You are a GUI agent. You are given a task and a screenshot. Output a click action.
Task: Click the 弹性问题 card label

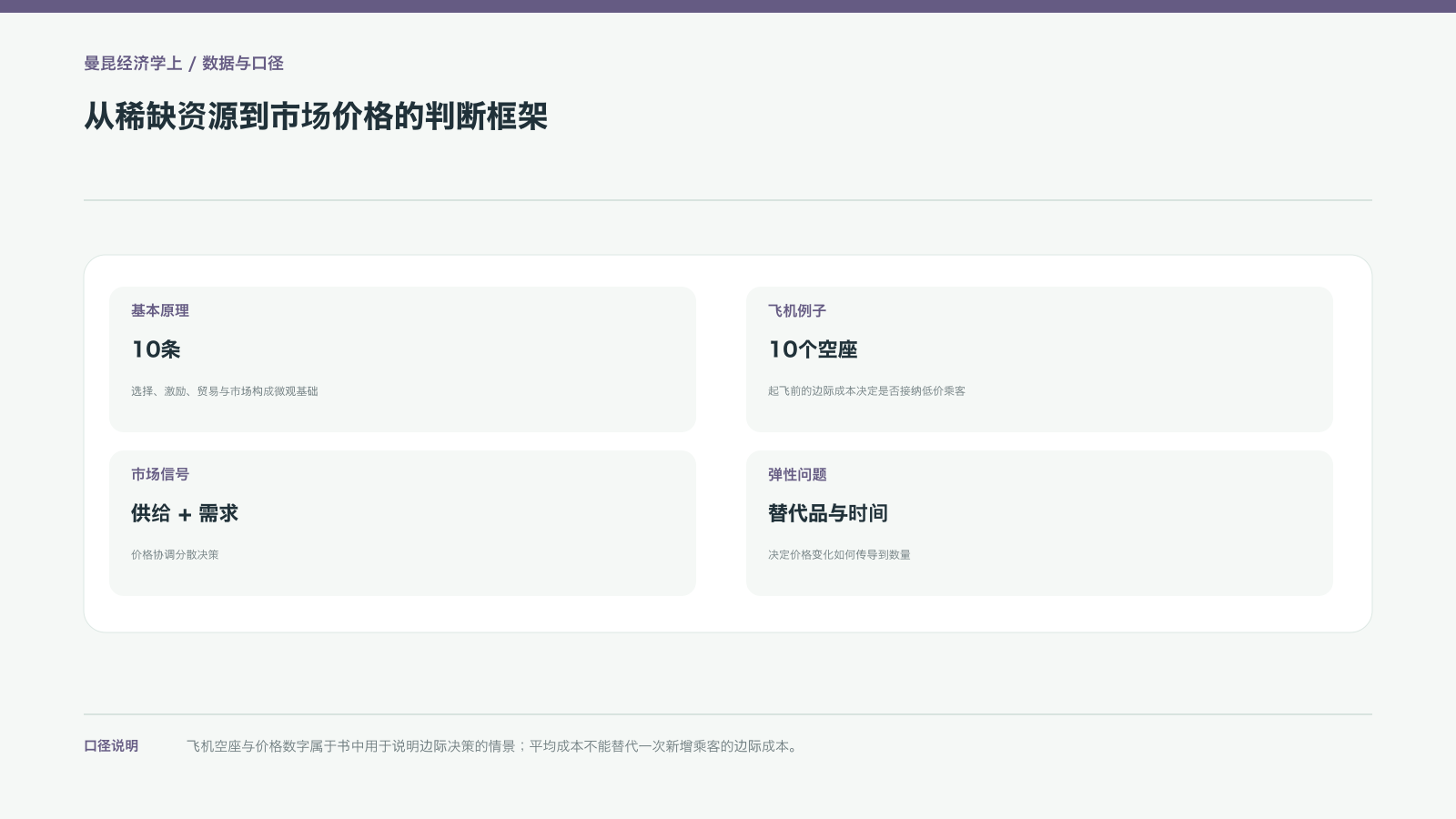click(797, 475)
